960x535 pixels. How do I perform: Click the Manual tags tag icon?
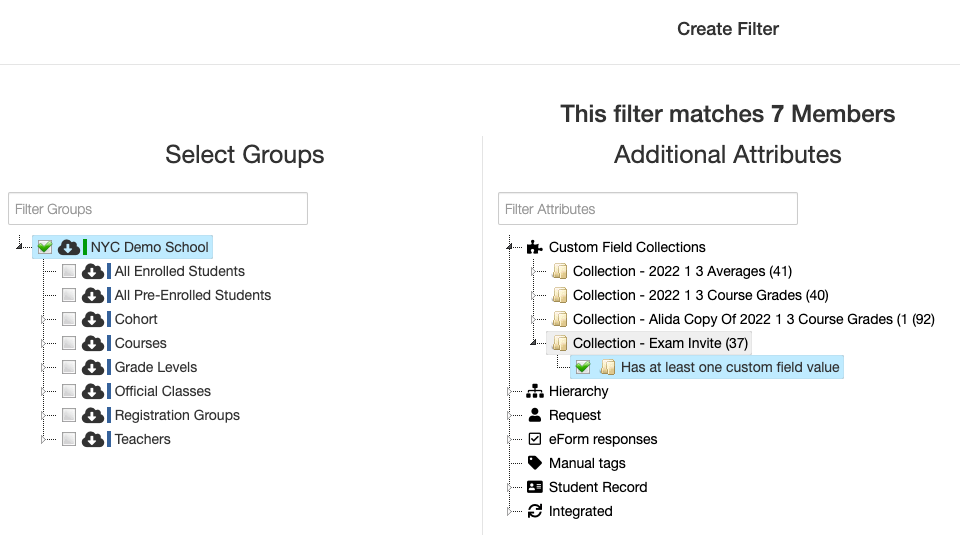click(x=534, y=463)
